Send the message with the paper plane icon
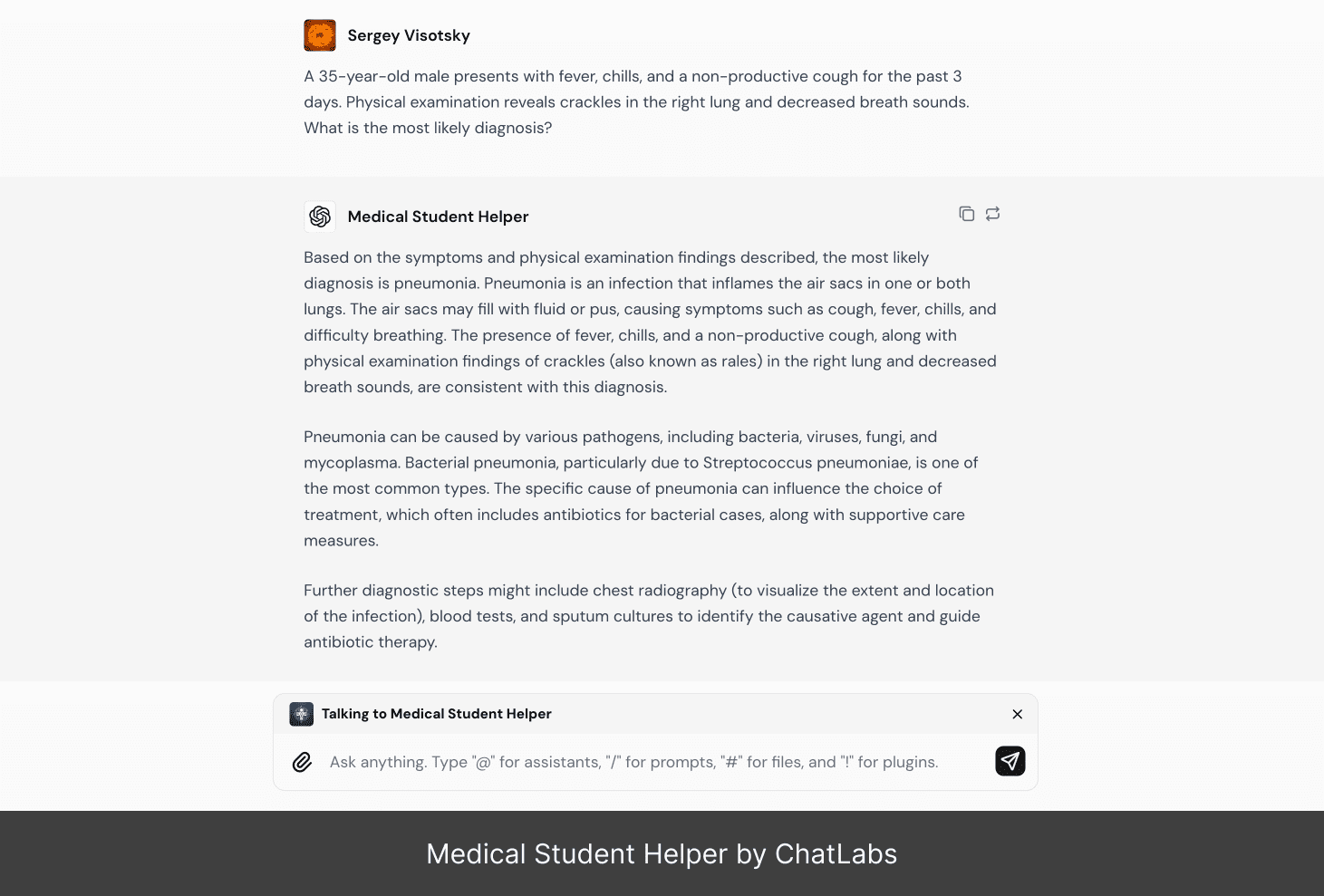The height and width of the screenshot is (896, 1324). pyautogui.click(x=1010, y=761)
